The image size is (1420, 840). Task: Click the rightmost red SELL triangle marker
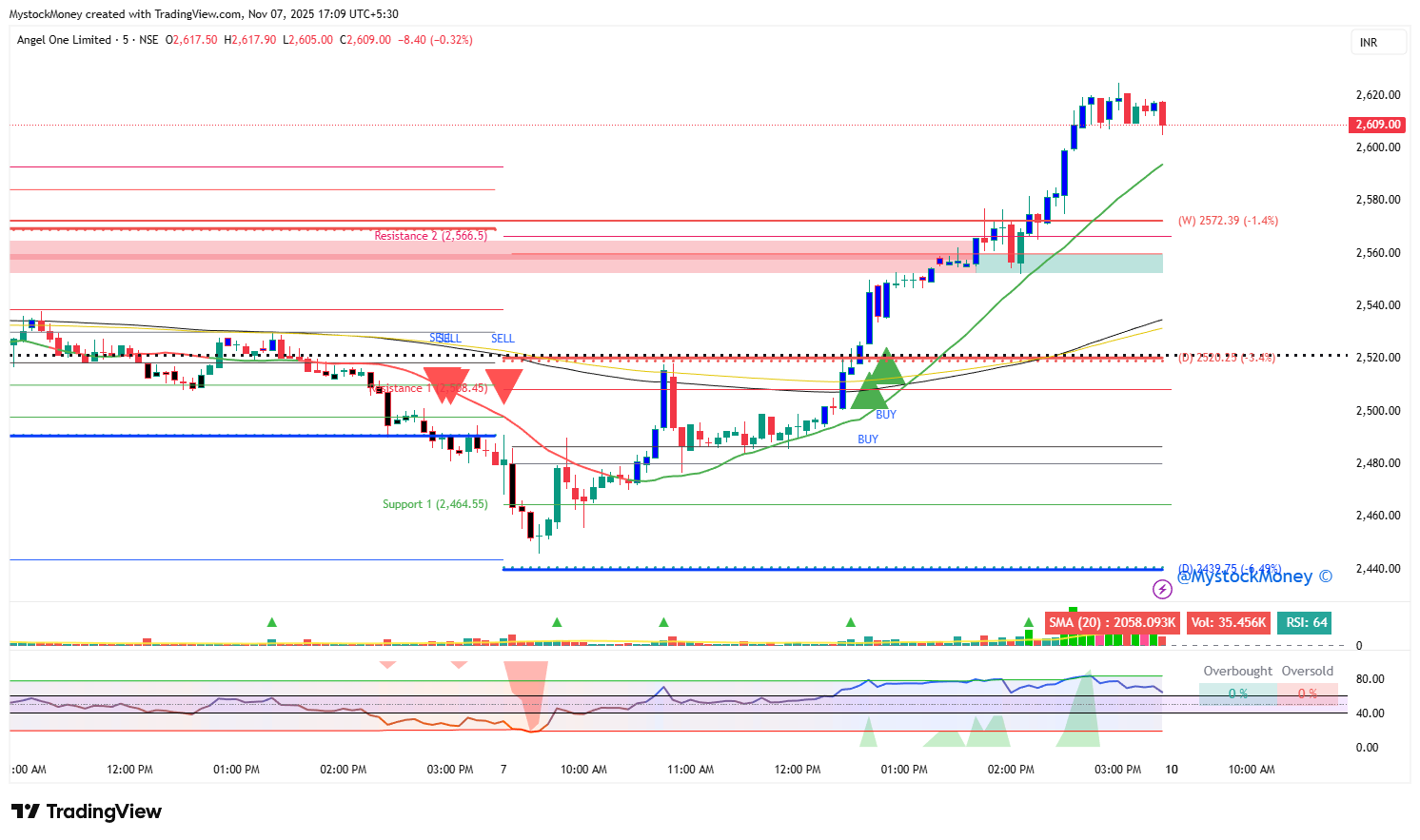504,384
